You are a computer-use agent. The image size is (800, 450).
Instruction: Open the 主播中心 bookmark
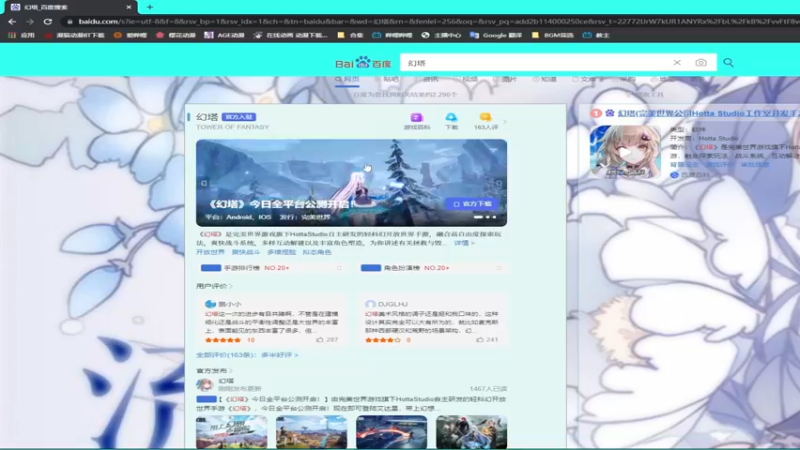point(441,35)
